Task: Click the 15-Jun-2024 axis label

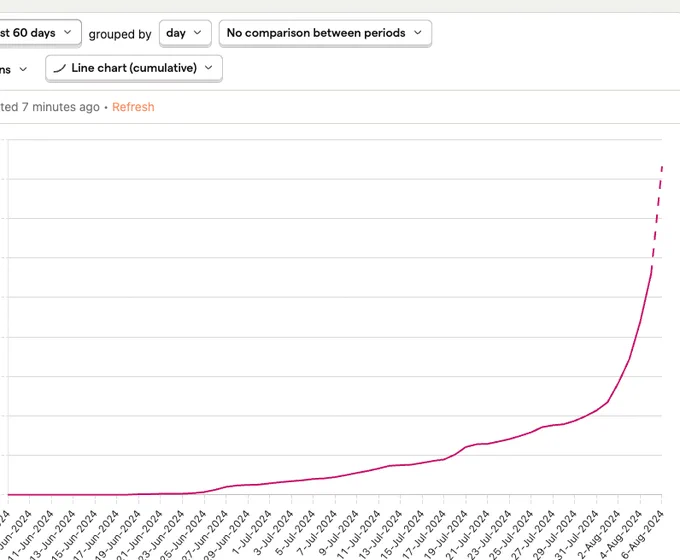Action: (x=74, y=535)
